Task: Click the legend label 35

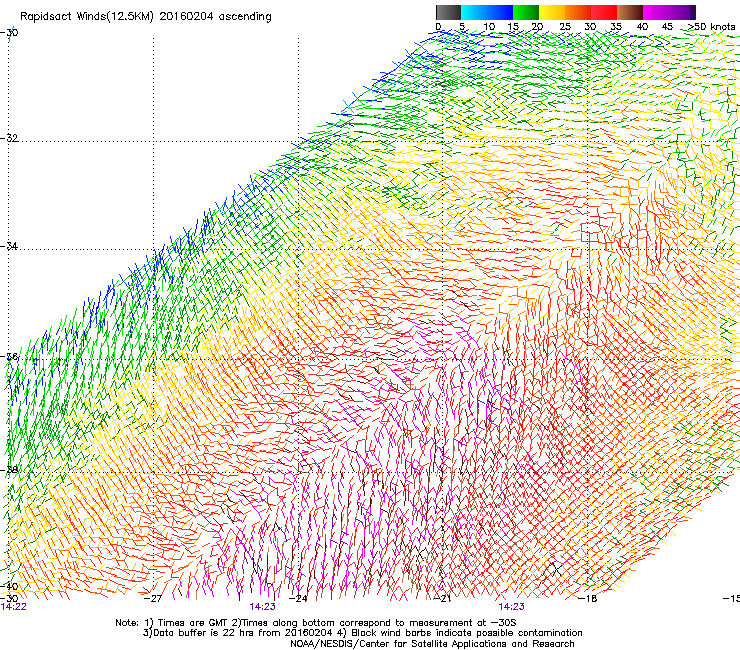Action: pos(616,26)
